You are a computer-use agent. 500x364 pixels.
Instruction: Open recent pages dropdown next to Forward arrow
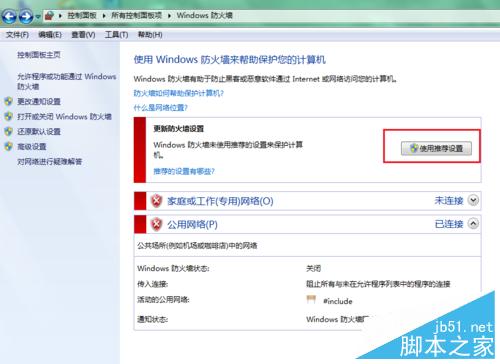pyautogui.click(x=38, y=17)
